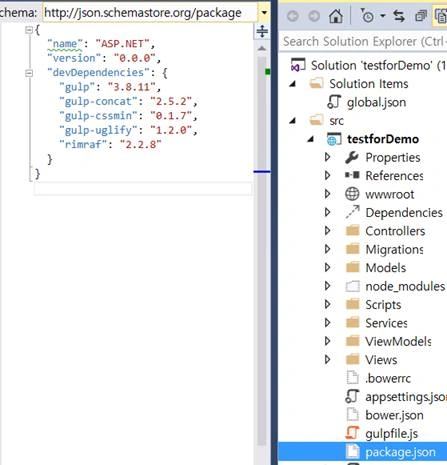Click the Forward navigation arrow in Solution Explorer

pyautogui.click(x=314, y=16)
